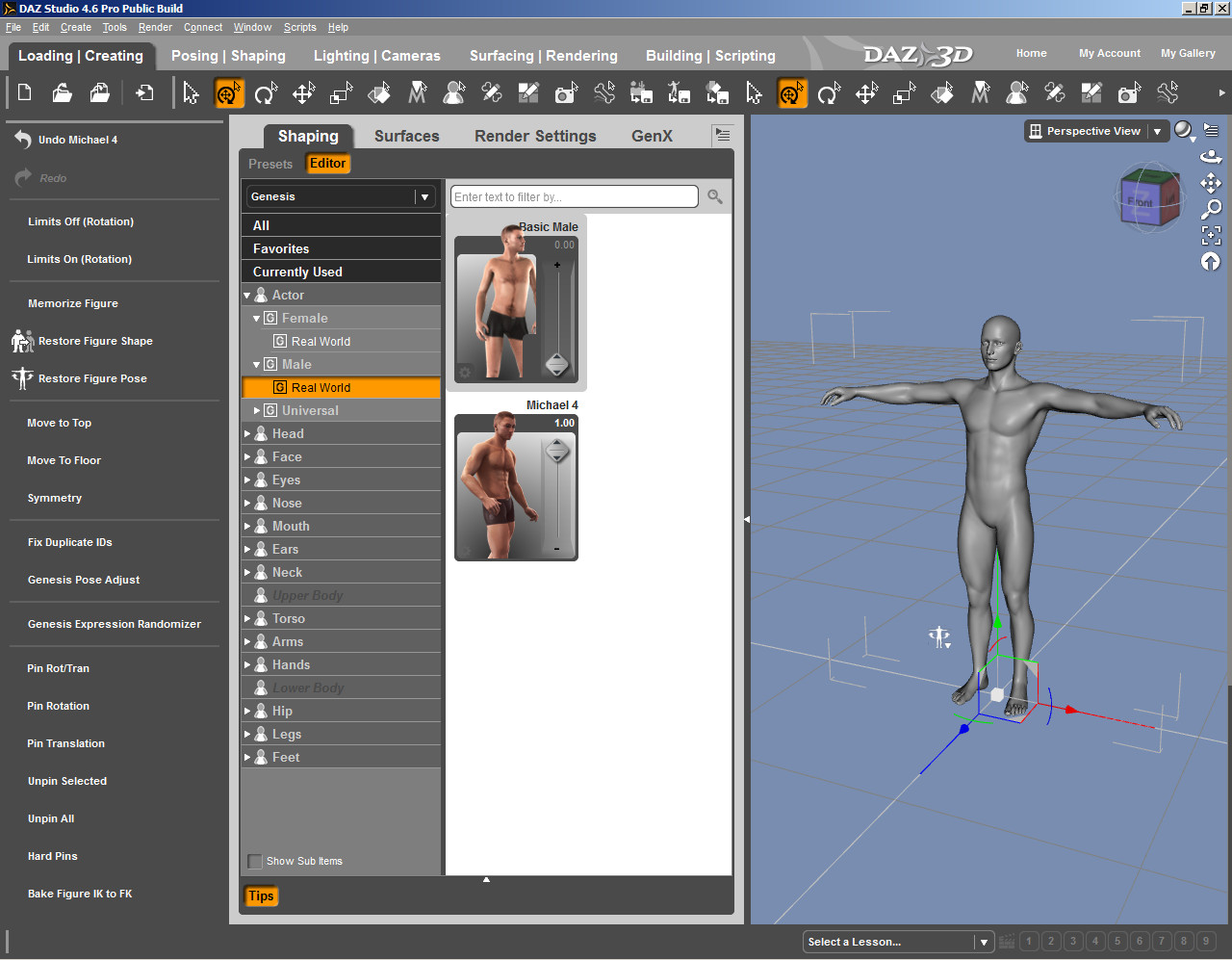Open the Scripts menu
The height and width of the screenshot is (960, 1232).
(300, 27)
